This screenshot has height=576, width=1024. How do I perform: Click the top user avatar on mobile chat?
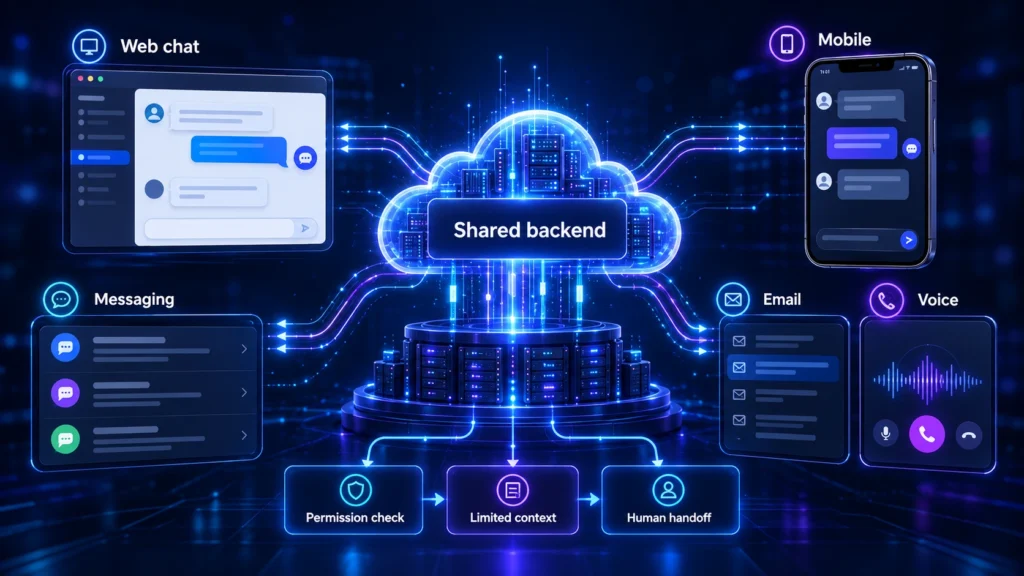824,101
